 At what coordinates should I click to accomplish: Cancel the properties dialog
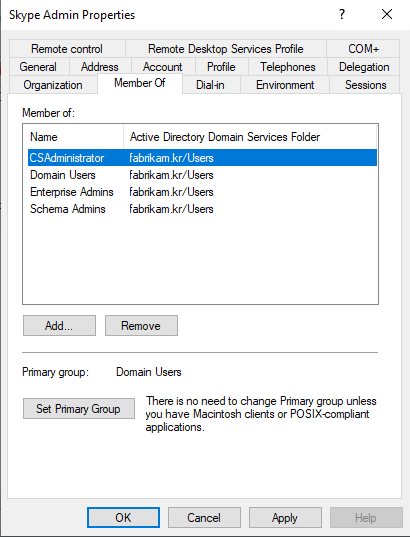(x=204, y=517)
